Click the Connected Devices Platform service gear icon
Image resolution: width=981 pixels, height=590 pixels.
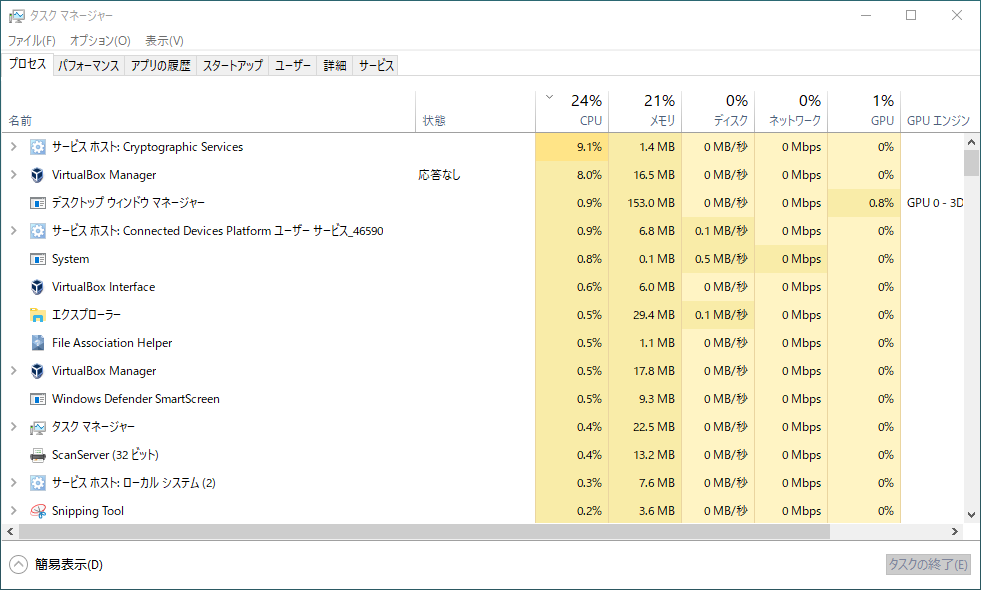38,231
